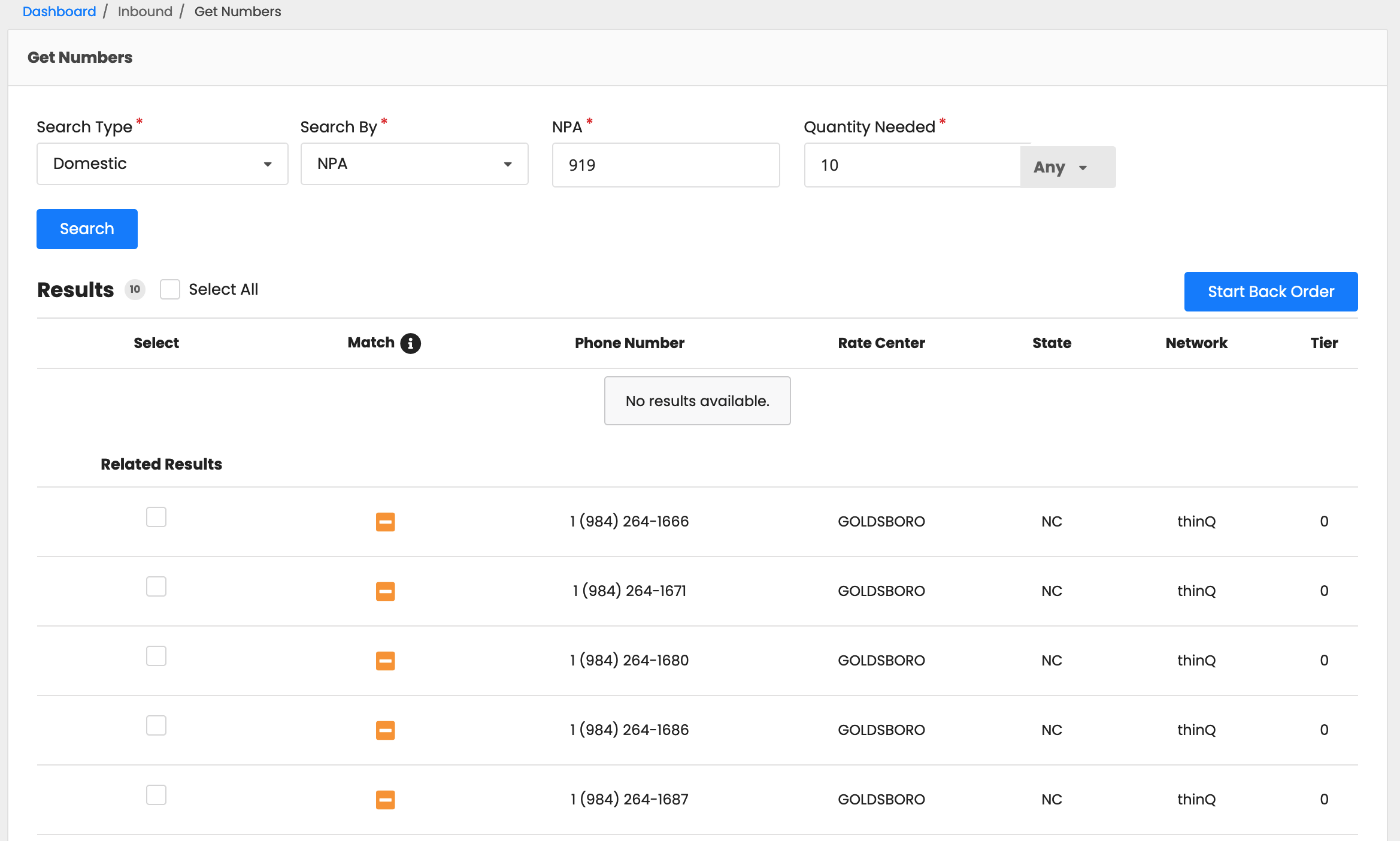Click the No results available message

(x=698, y=401)
